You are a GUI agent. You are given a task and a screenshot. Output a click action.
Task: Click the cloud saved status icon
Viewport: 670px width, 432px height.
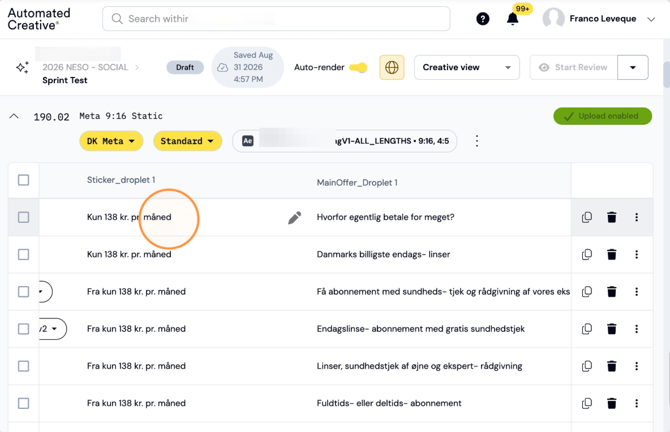[x=223, y=67]
